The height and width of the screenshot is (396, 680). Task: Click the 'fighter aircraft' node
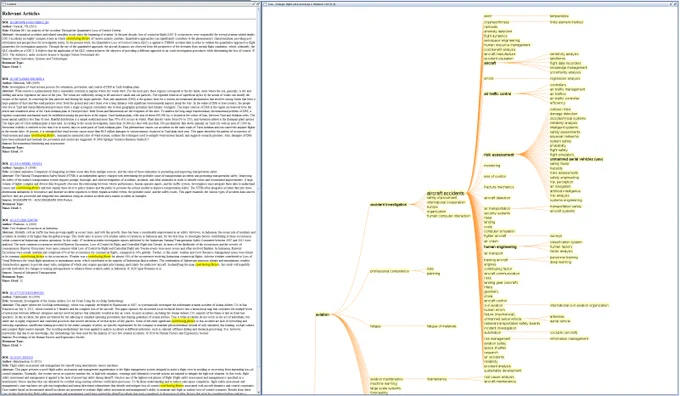(495, 236)
